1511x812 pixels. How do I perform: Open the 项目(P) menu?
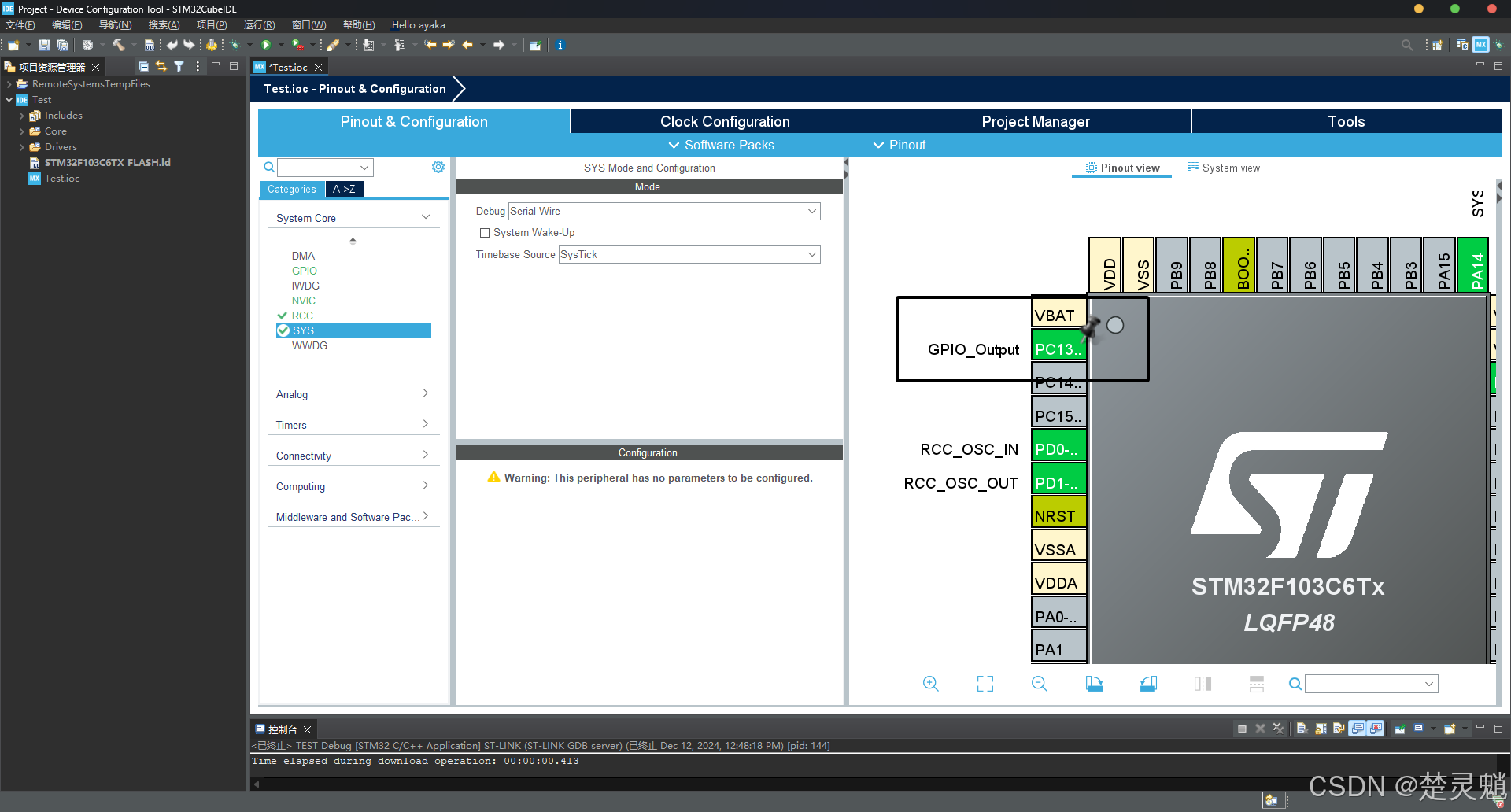pyautogui.click(x=212, y=24)
